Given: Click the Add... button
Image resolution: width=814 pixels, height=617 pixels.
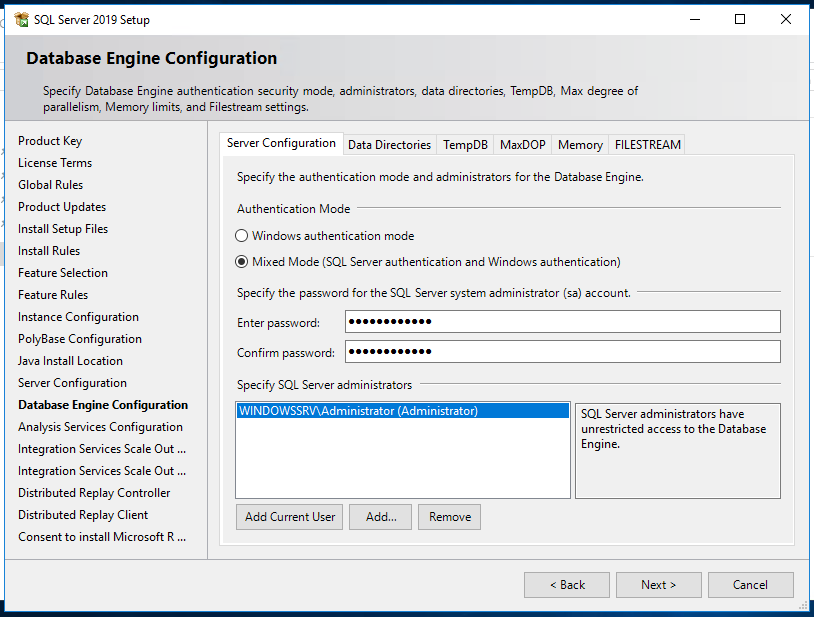Looking at the screenshot, I should pos(381,517).
